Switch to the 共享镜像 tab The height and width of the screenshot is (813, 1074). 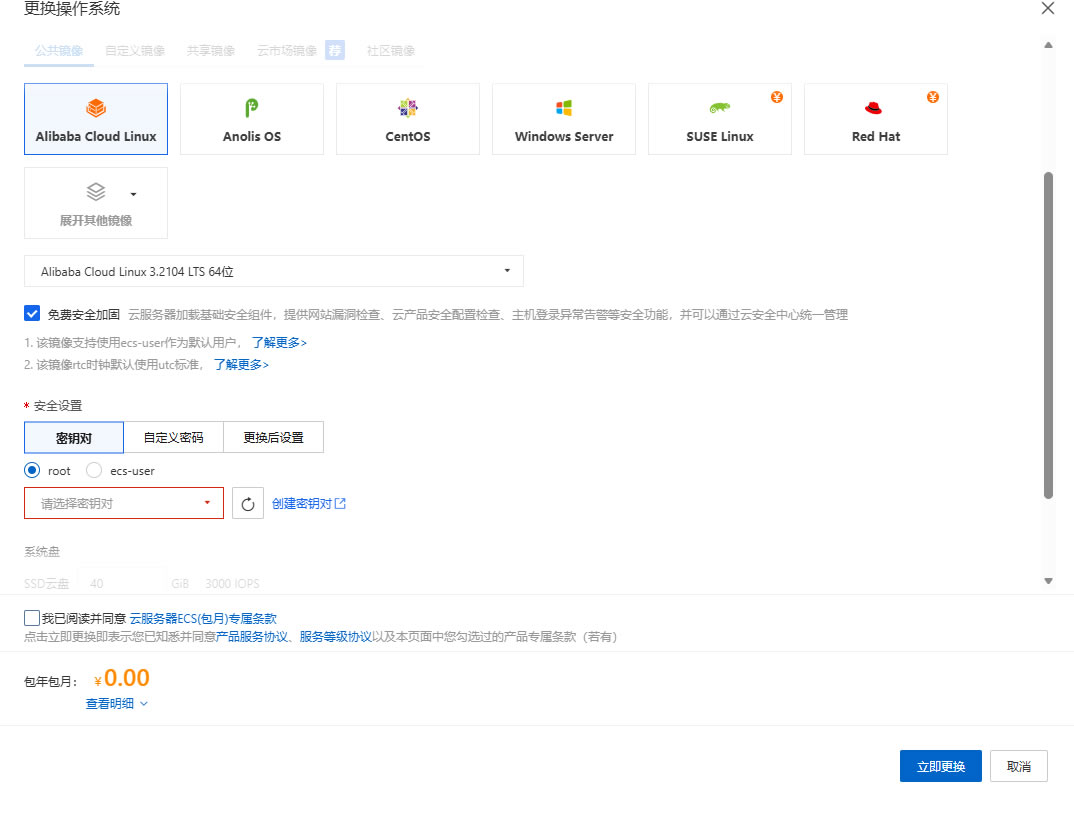(211, 51)
